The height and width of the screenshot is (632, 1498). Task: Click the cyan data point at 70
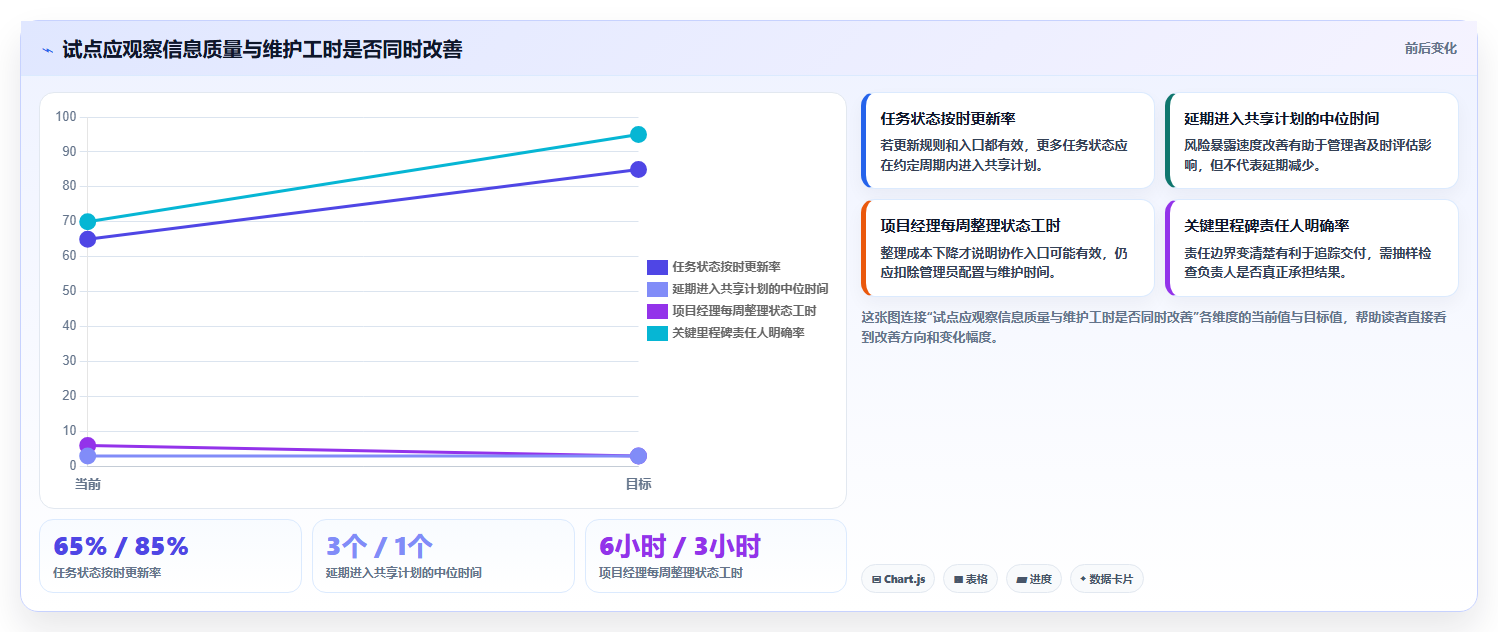tap(87, 222)
